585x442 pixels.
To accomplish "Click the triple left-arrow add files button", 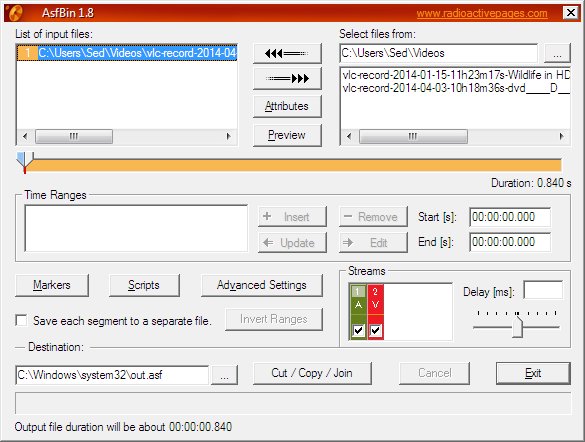I will click(x=287, y=54).
